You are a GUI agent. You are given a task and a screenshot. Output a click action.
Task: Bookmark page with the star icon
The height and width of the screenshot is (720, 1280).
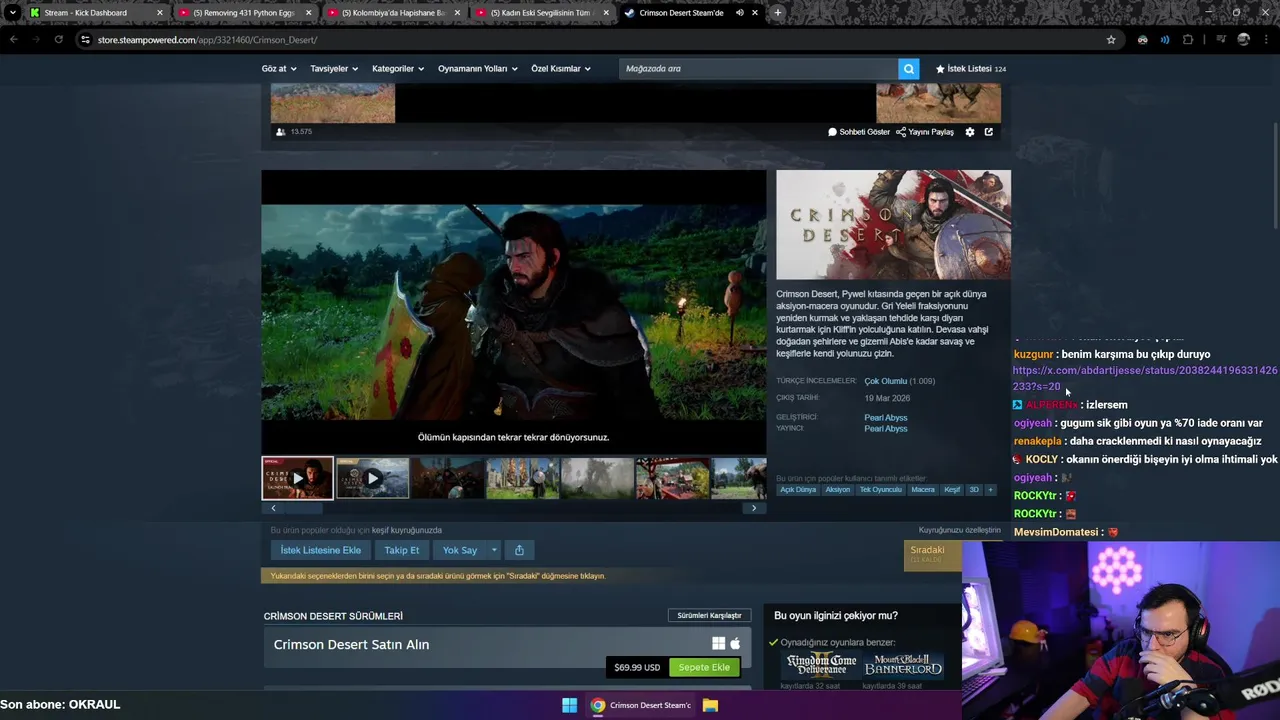(x=1111, y=40)
